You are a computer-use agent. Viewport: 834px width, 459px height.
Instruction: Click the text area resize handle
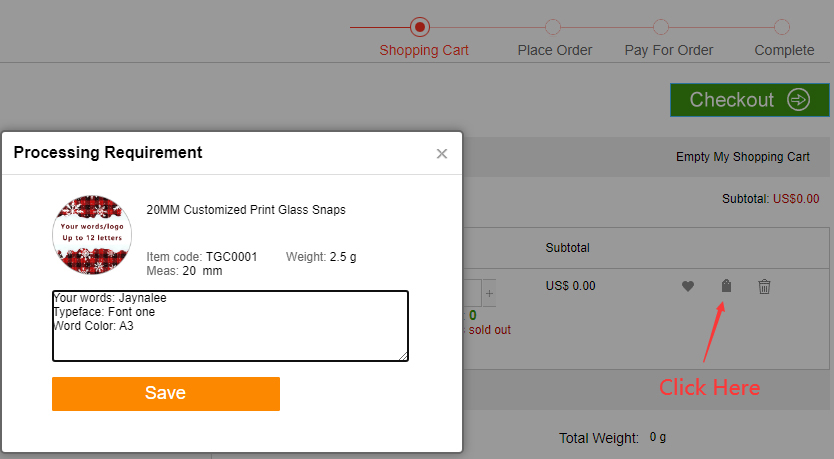coord(403,356)
